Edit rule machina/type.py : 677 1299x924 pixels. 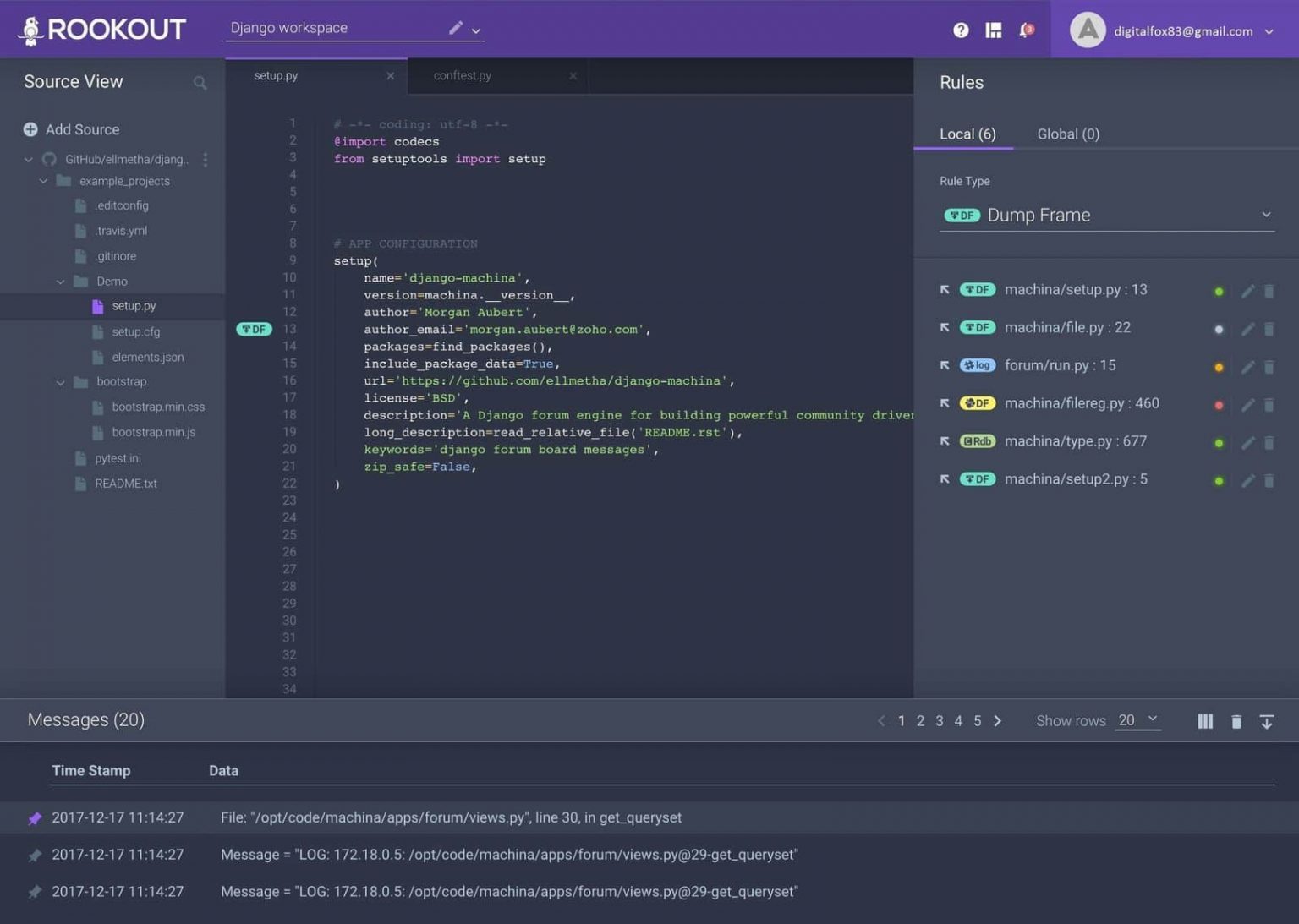(1247, 443)
